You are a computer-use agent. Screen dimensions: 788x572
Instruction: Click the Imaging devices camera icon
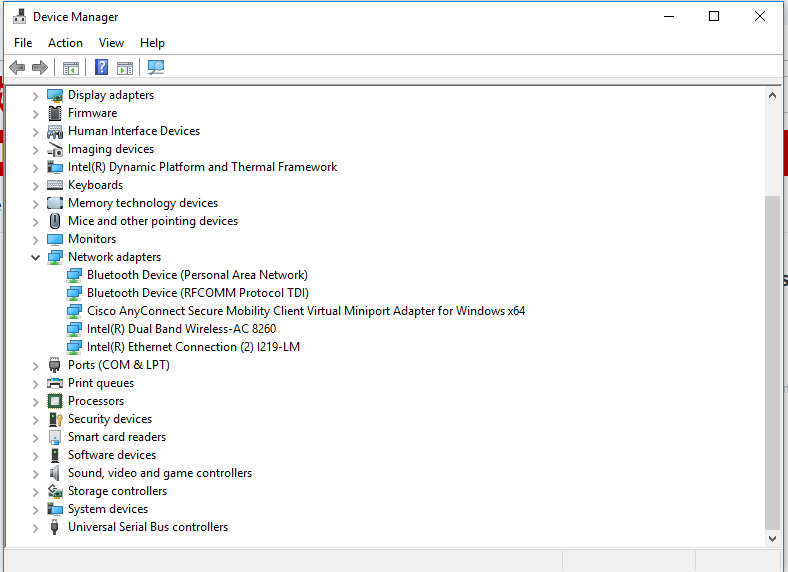pyautogui.click(x=55, y=149)
